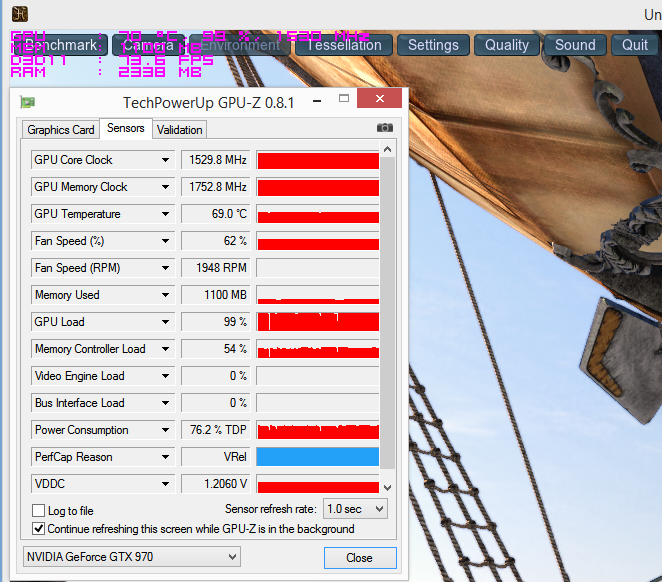Switch to the Graphics Card tab
The height and width of the screenshot is (582, 662).
coord(60,130)
